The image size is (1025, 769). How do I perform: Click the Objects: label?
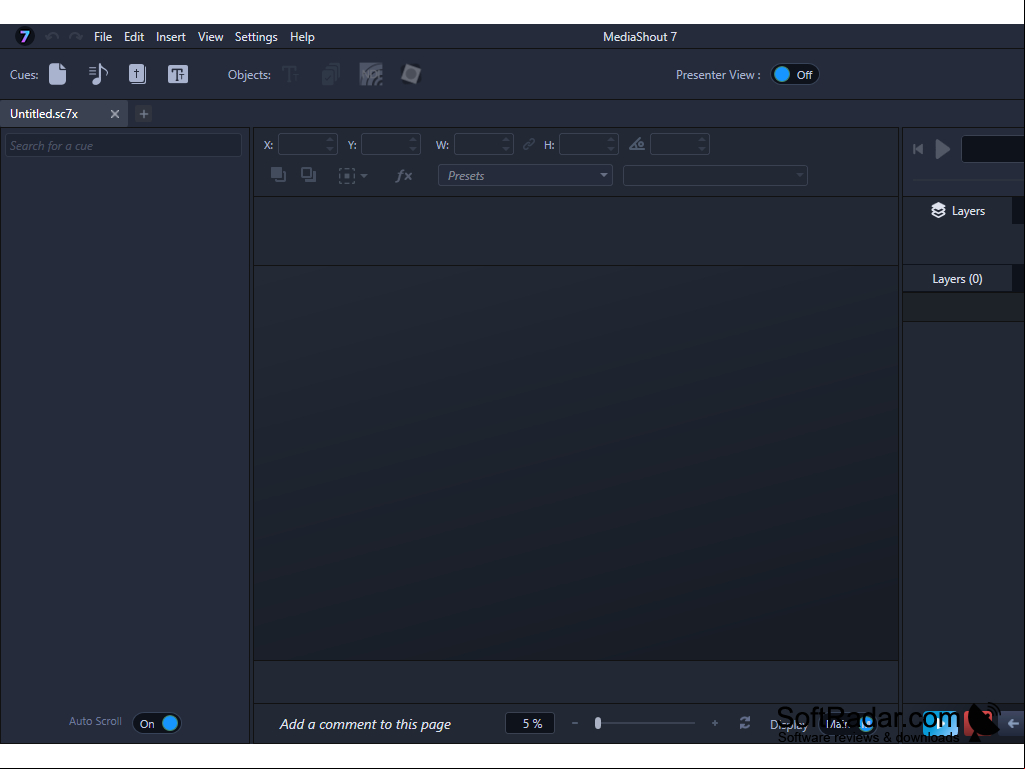(x=249, y=75)
